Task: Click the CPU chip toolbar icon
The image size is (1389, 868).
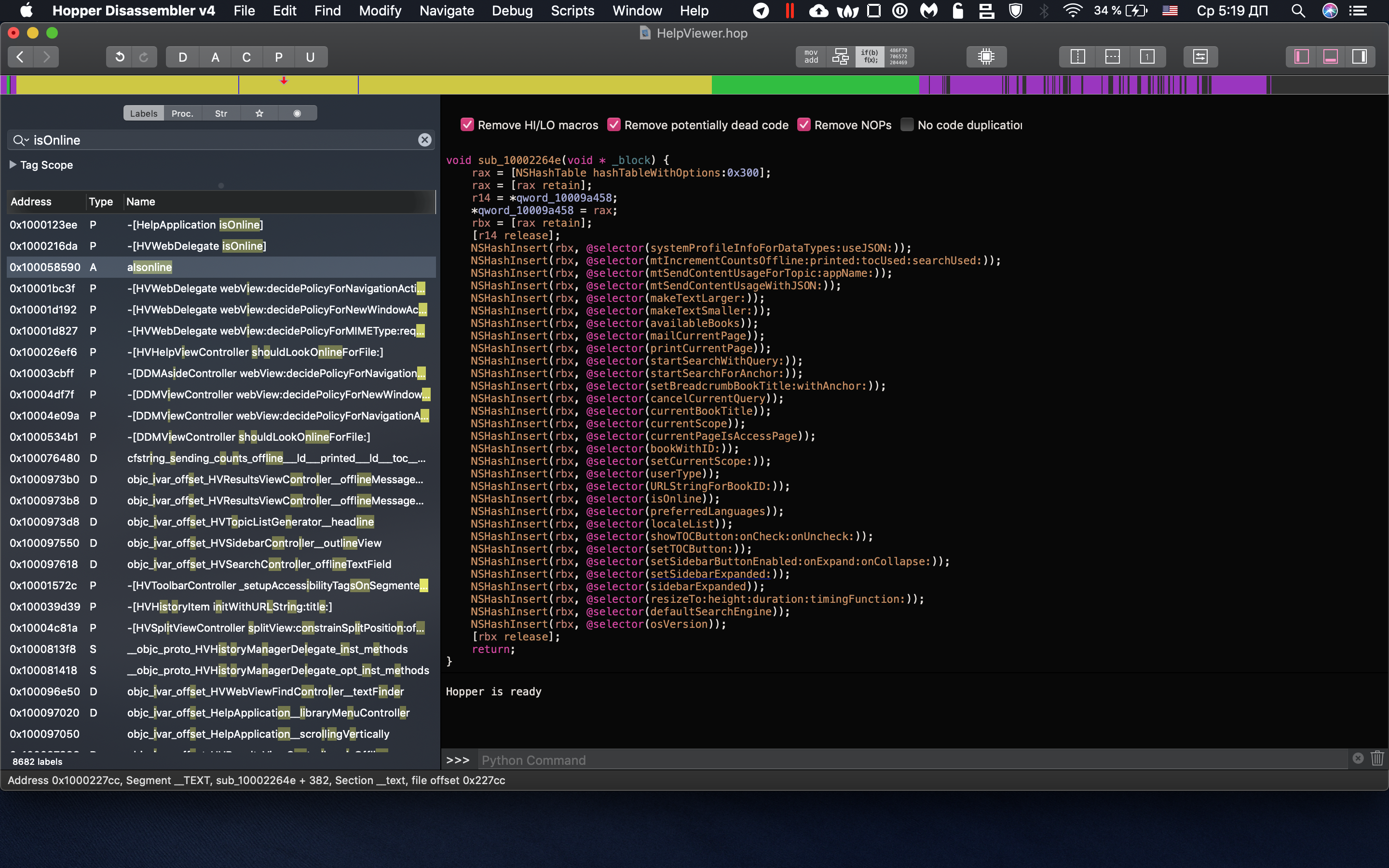Action: point(985,56)
